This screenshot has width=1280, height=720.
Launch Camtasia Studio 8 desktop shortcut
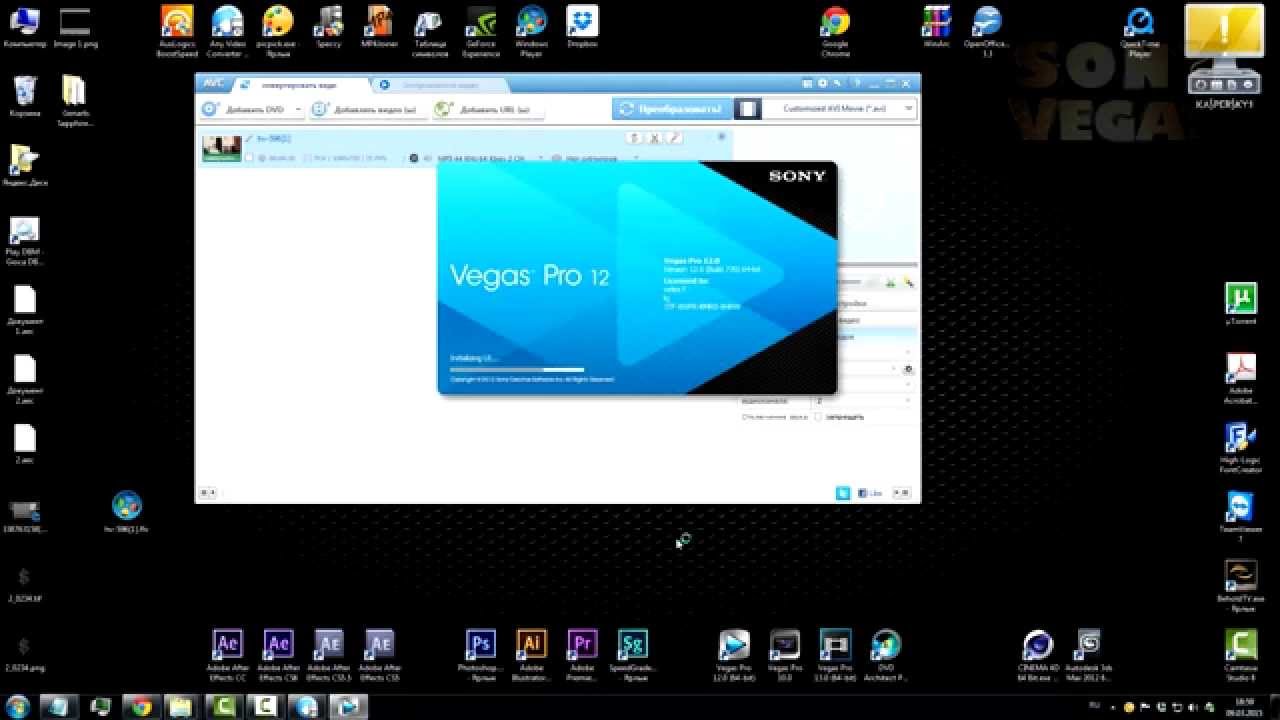[x=1241, y=655]
